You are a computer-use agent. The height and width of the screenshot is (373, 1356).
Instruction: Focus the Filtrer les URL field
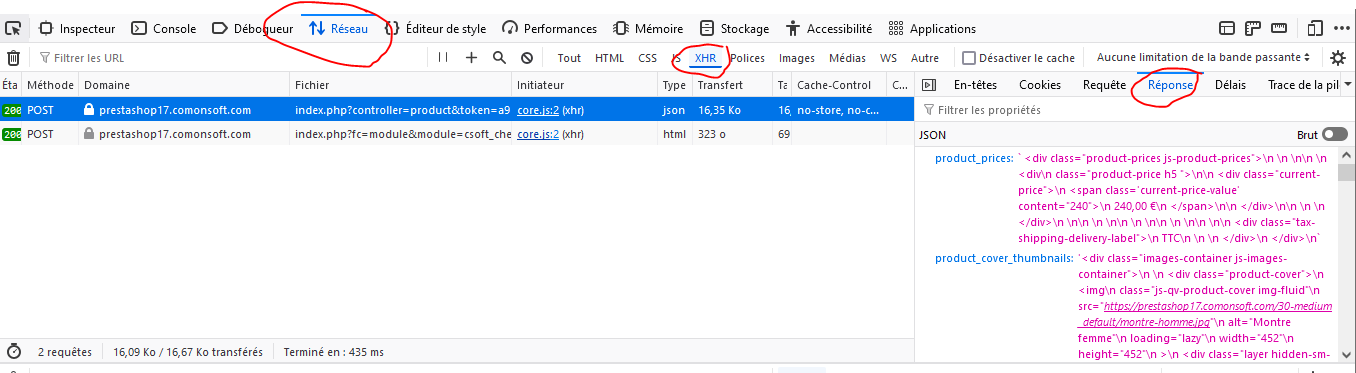coord(228,58)
